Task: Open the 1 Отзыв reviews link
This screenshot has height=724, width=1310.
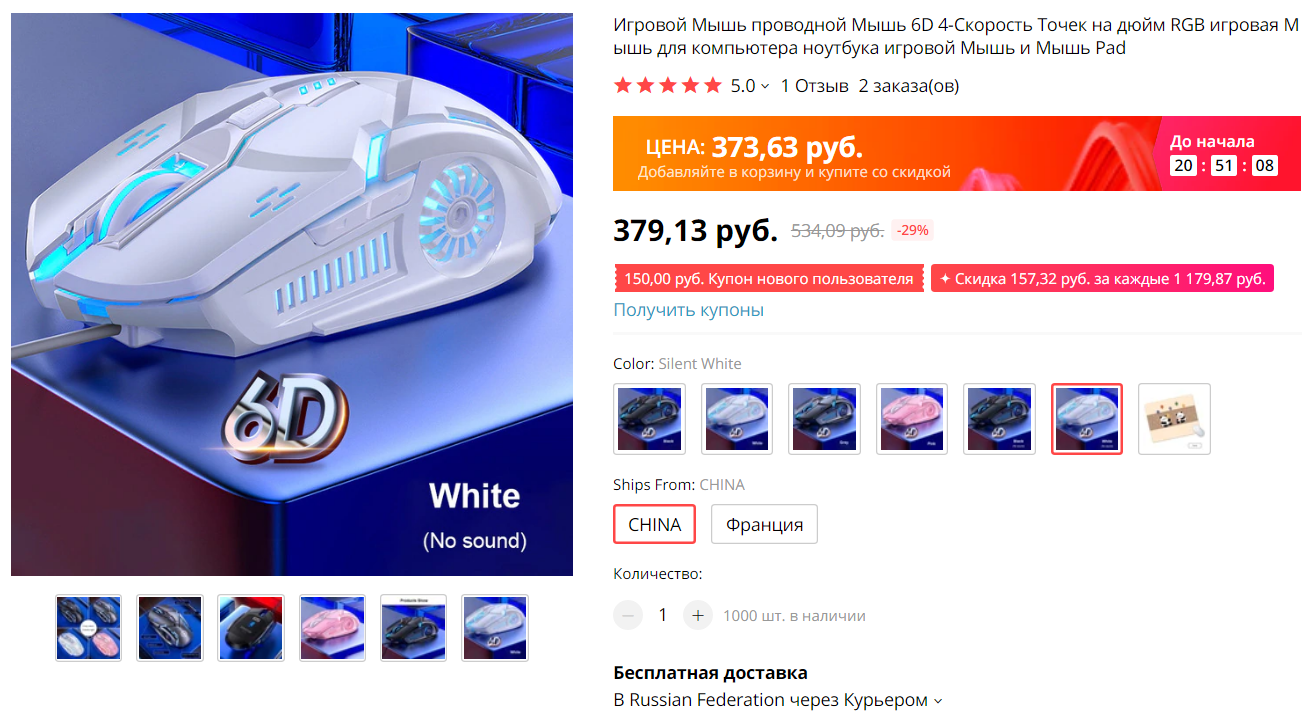Action: [x=814, y=86]
